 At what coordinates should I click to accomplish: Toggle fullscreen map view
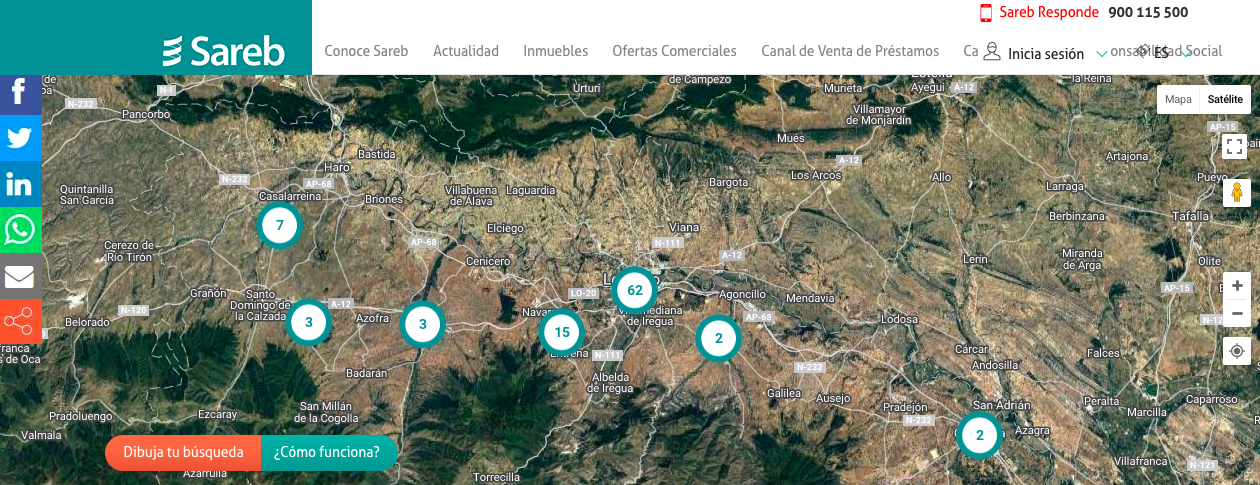(x=1234, y=147)
